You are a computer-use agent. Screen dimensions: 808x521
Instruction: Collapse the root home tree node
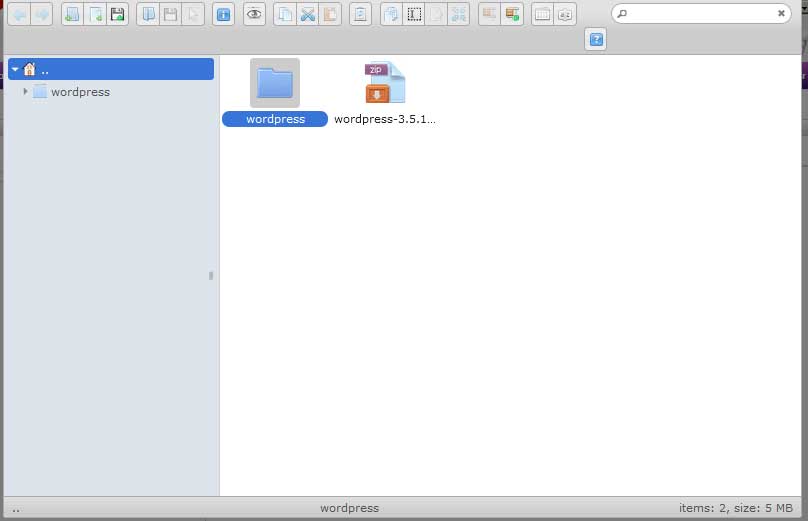(15, 69)
